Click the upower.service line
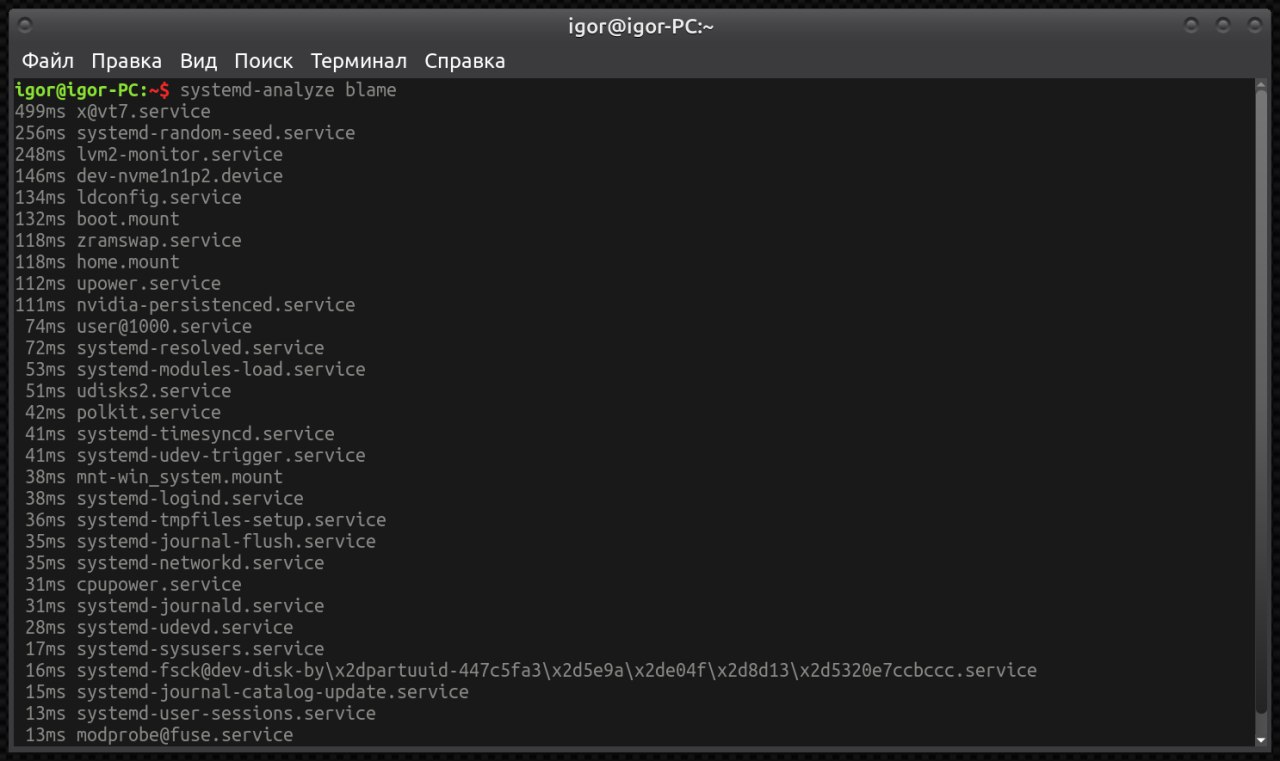The height and width of the screenshot is (761, 1280). tap(118, 284)
